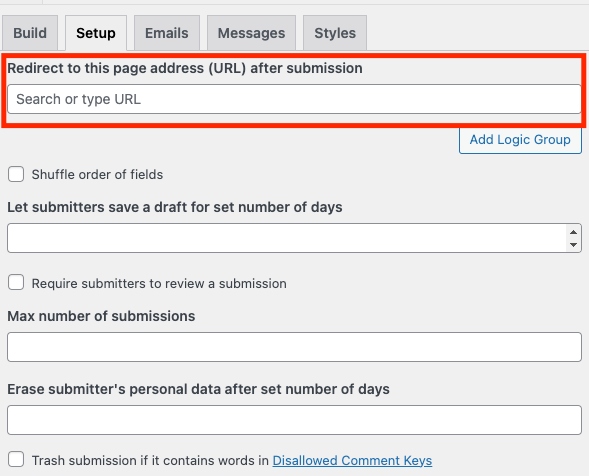Viewport: 589px width, 476px height.
Task: Open the Disallowed Comment Keys link
Action: (x=352, y=461)
